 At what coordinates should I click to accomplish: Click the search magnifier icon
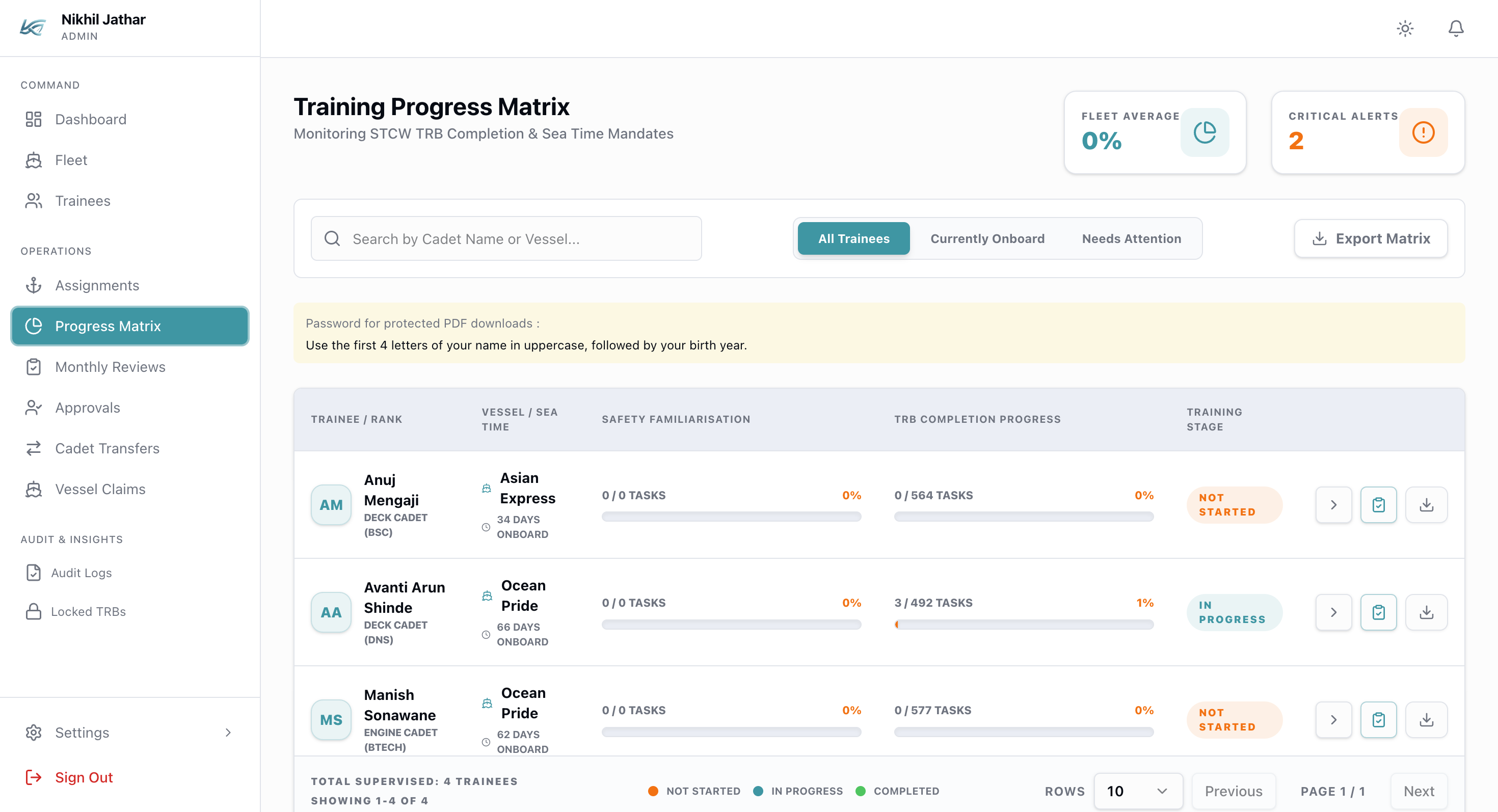coord(332,239)
